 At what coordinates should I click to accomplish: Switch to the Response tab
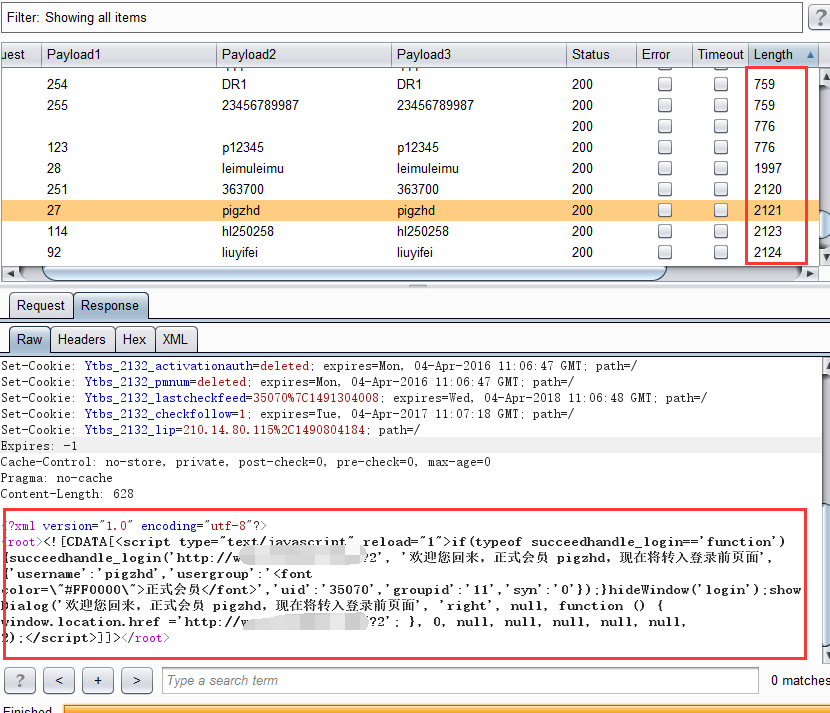pos(110,306)
